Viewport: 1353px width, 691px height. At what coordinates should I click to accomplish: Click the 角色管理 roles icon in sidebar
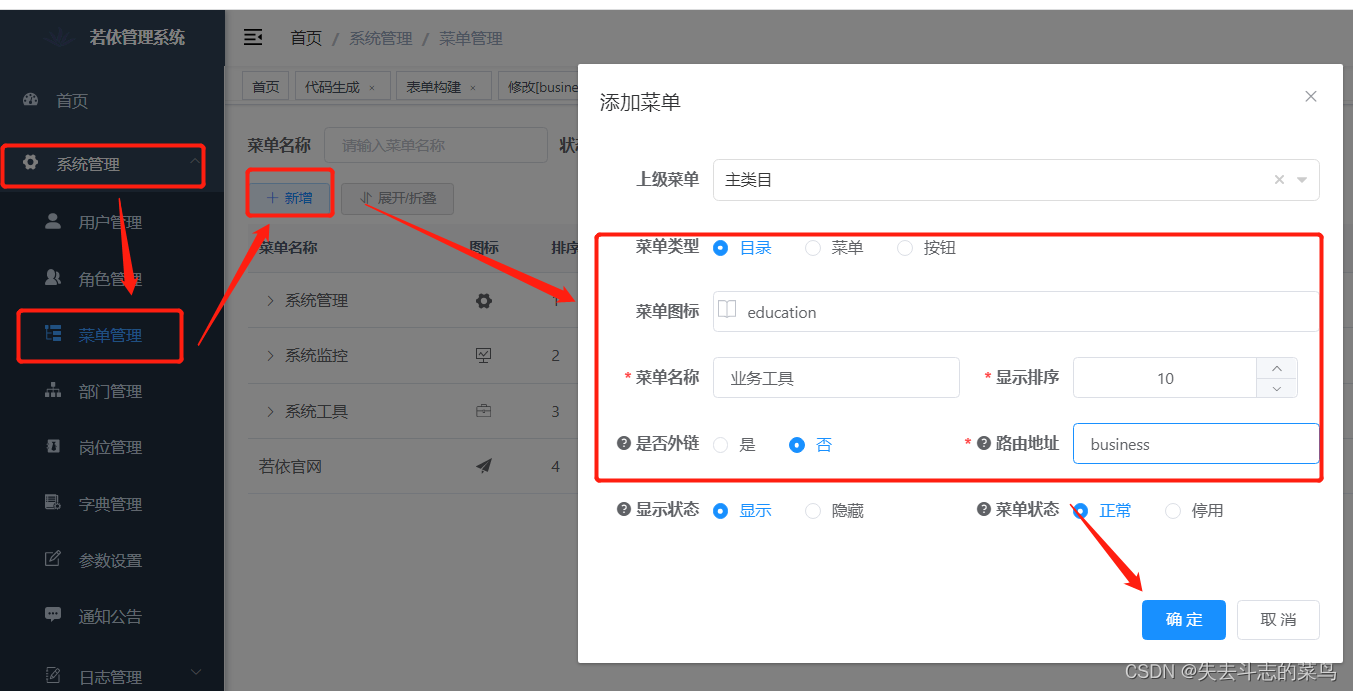pyautogui.click(x=54, y=278)
